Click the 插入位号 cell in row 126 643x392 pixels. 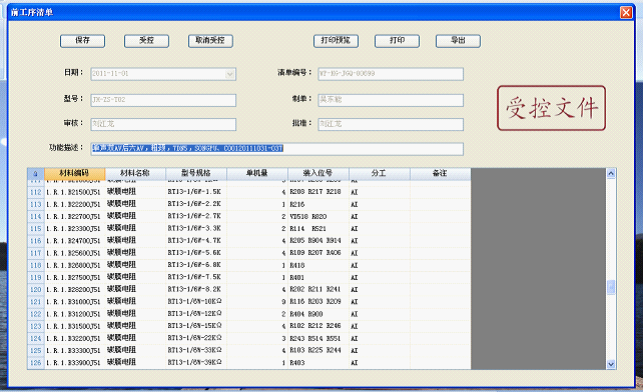coord(318,363)
